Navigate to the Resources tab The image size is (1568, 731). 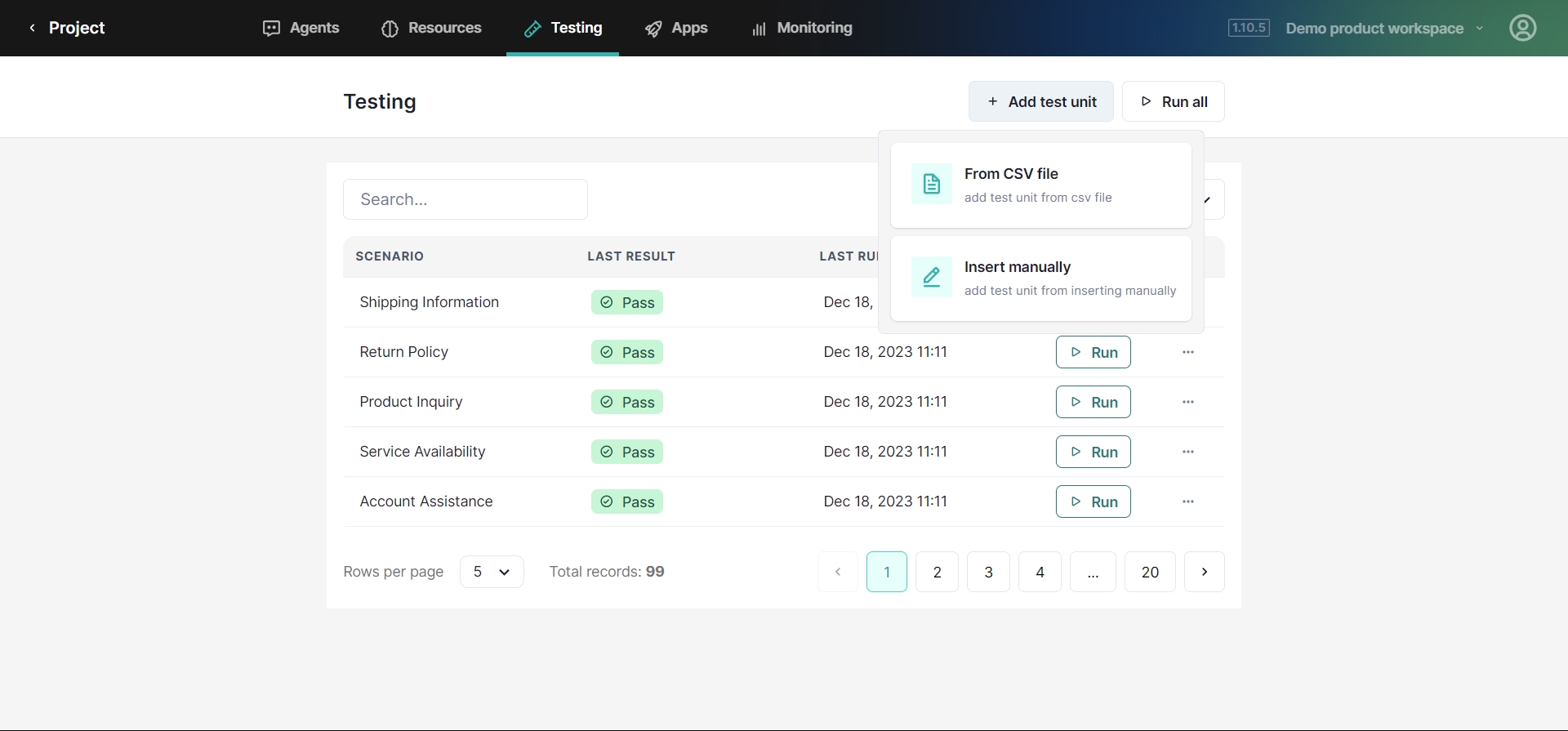431,28
